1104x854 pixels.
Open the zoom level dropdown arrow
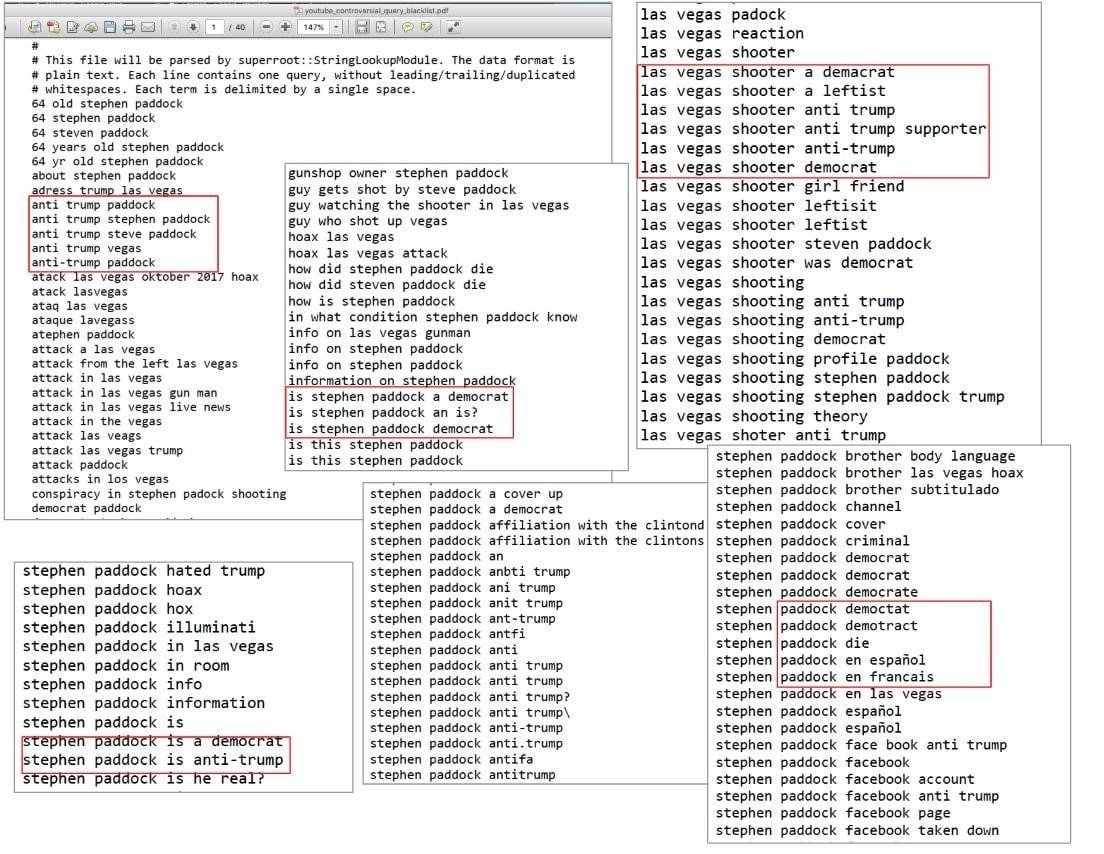[x=335, y=27]
